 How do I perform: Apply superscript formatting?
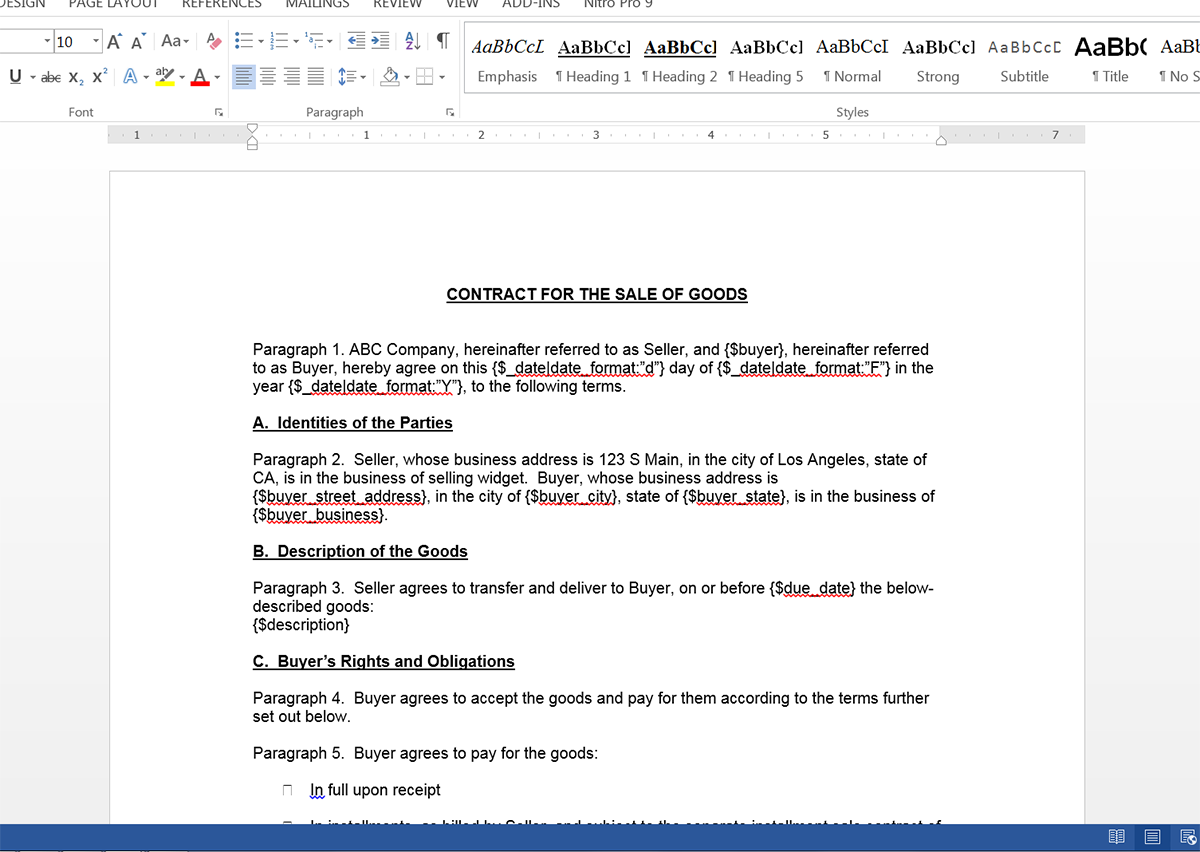[100, 76]
